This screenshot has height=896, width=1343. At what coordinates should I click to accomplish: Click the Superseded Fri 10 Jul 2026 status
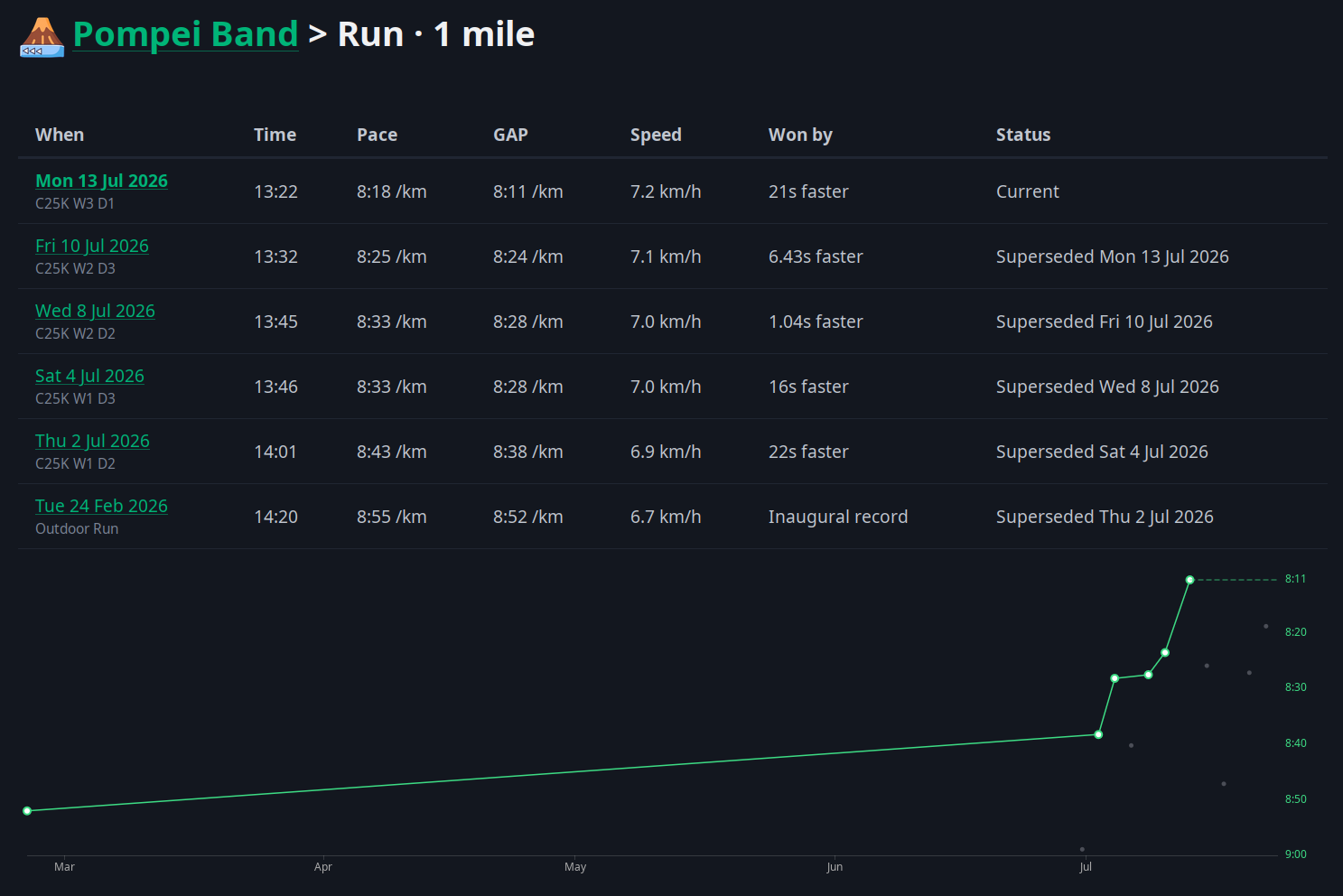(x=1105, y=322)
